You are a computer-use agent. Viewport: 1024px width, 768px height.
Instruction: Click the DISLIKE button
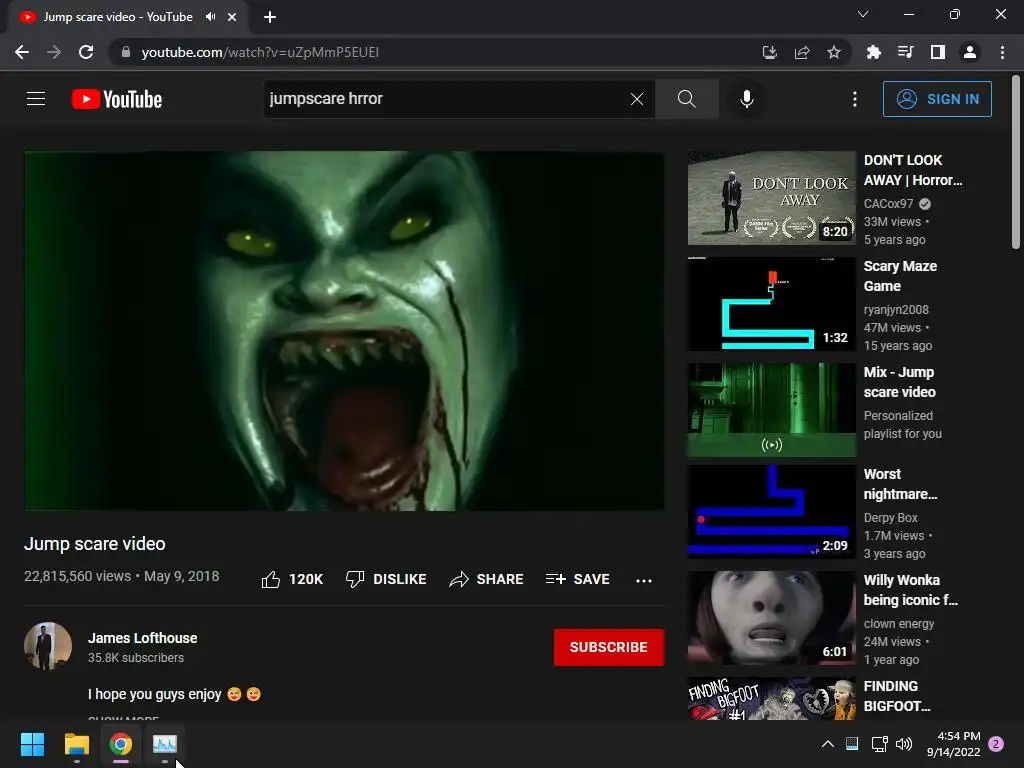pos(386,579)
